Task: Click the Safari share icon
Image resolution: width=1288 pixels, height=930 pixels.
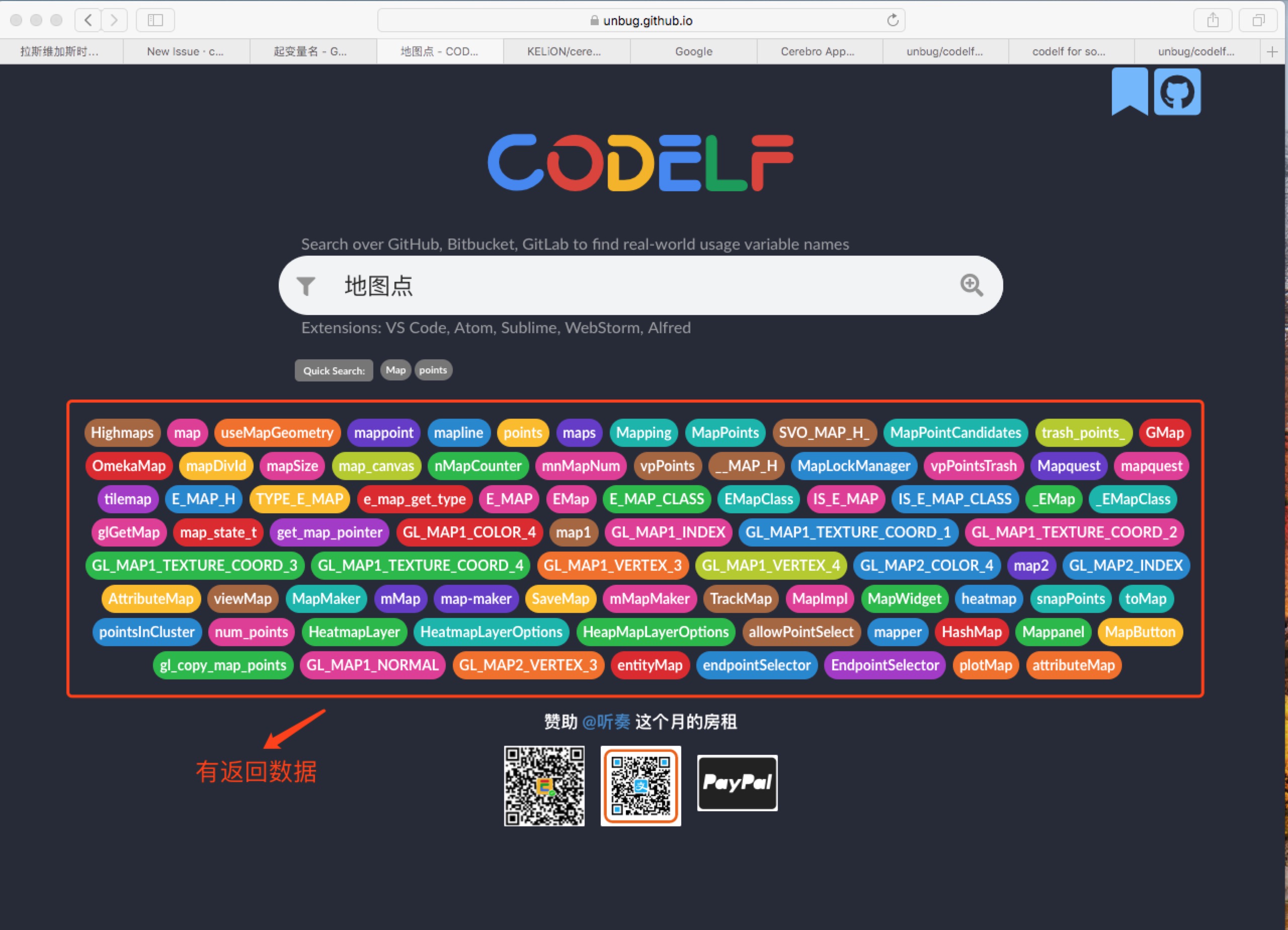Action: click(1213, 21)
